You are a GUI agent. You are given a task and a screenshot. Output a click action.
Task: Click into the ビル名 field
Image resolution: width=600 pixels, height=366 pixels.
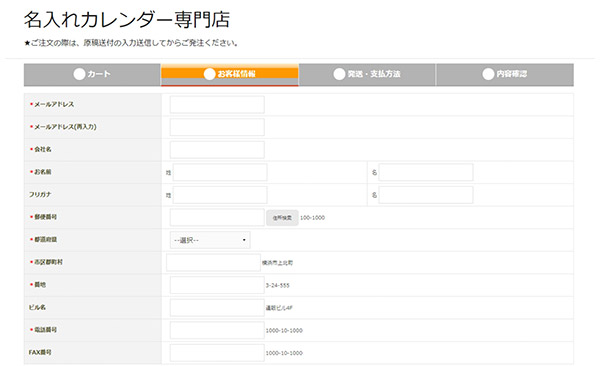pos(217,308)
